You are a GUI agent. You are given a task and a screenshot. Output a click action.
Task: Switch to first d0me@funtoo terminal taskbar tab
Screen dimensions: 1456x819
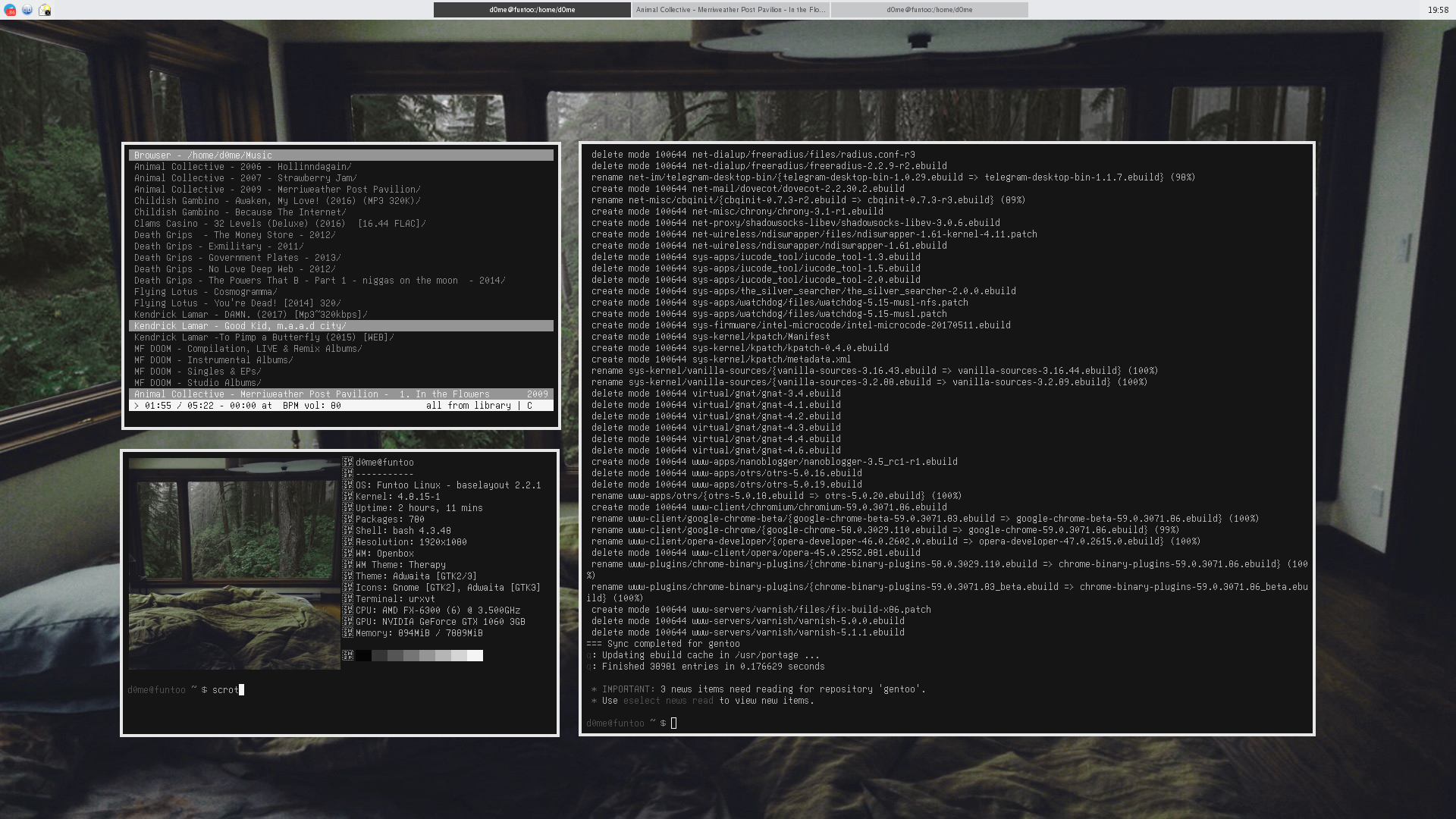point(532,10)
